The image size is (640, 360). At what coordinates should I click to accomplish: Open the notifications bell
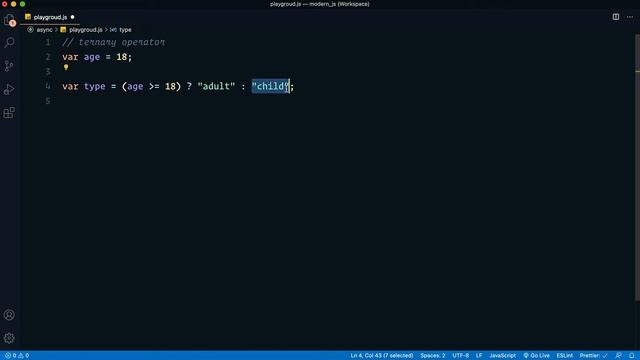click(x=631, y=356)
